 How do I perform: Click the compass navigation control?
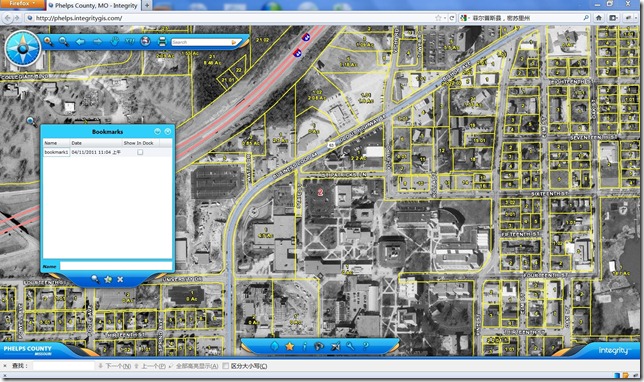click(x=23, y=49)
